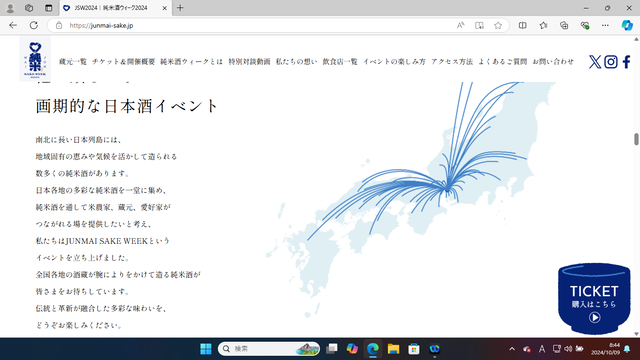Click the IME input mode A indicator
The height and width of the screenshot is (360, 640).
[x=542, y=349]
